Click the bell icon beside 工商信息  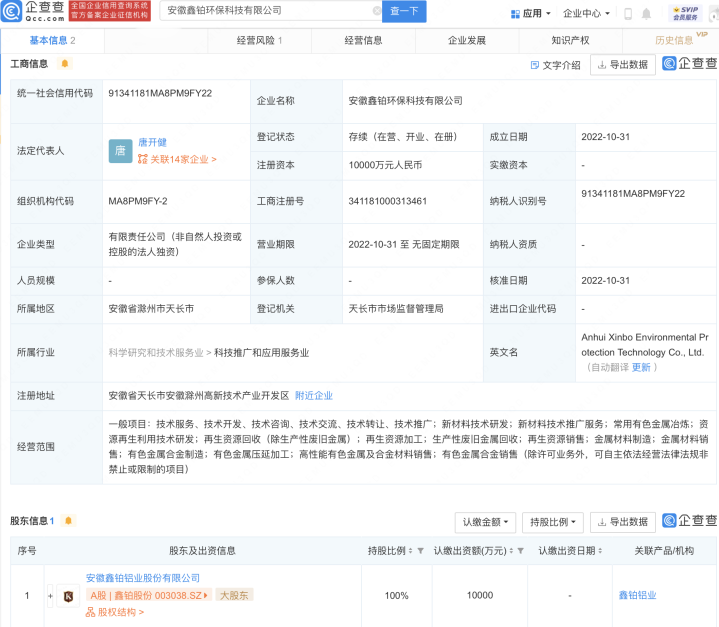(65, 64)
